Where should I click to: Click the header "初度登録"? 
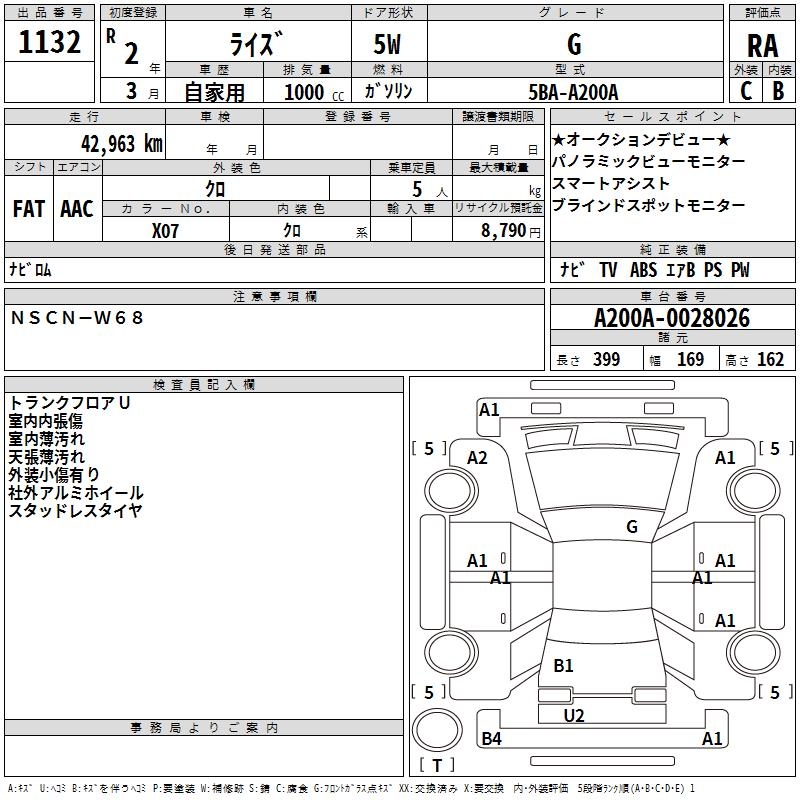(x=133, y=12)
